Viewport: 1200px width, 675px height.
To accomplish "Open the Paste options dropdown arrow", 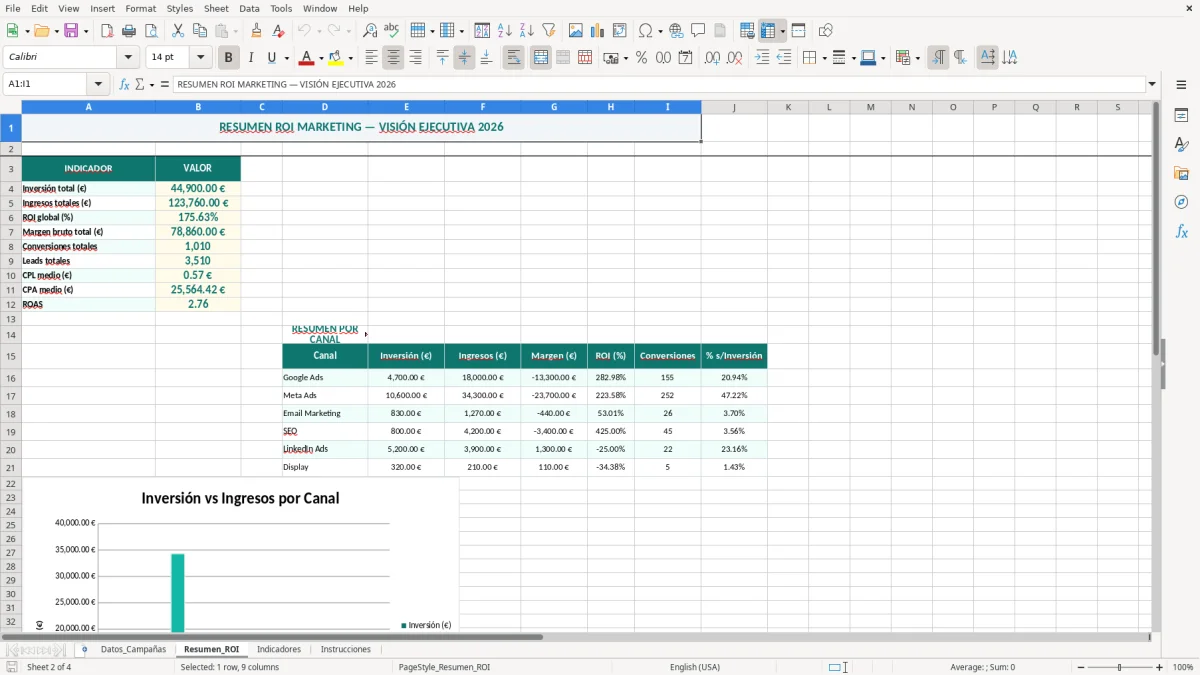I will point(236,31).
